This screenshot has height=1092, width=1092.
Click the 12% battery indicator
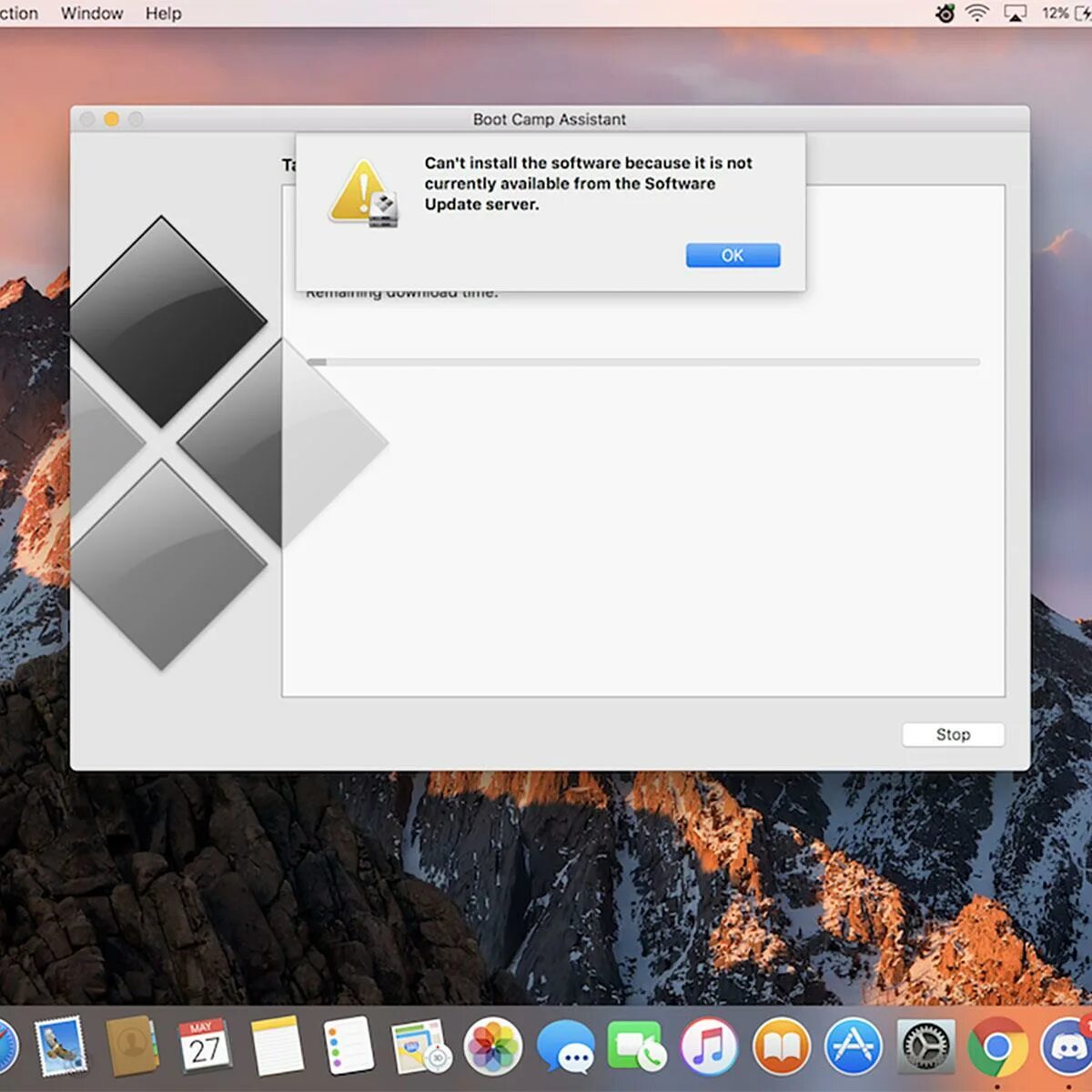tap(1067, 14)
